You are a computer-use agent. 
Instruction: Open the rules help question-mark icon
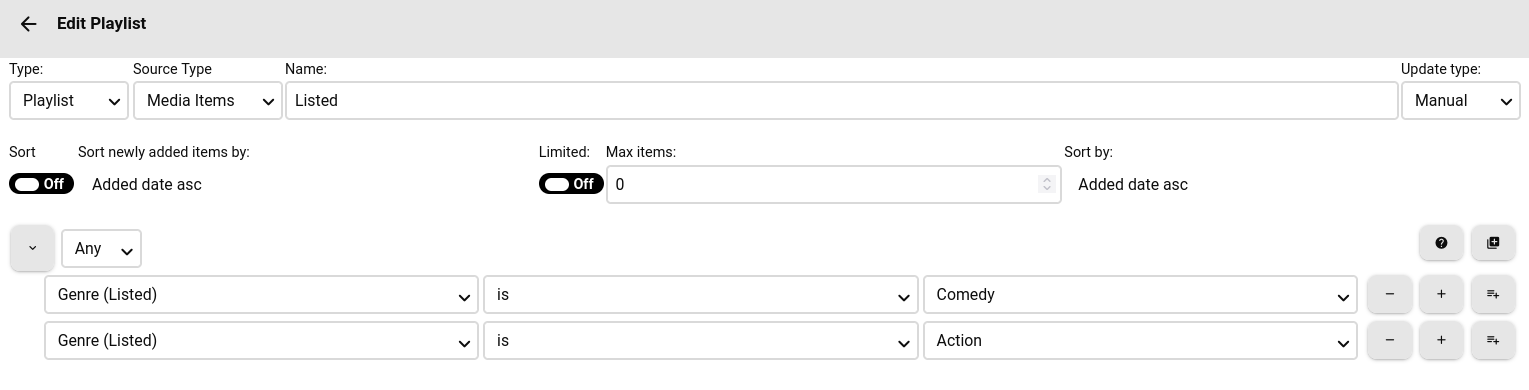[x=1441, y=243]
